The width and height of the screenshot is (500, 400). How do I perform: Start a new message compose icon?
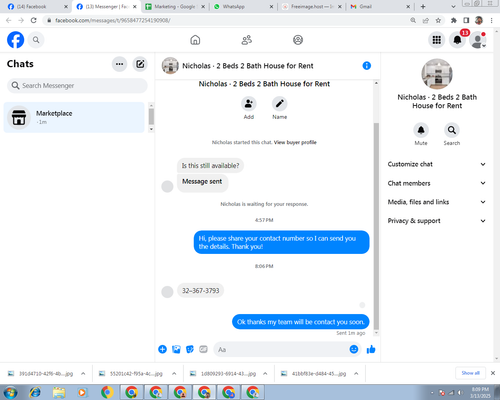tap(140, 64)
